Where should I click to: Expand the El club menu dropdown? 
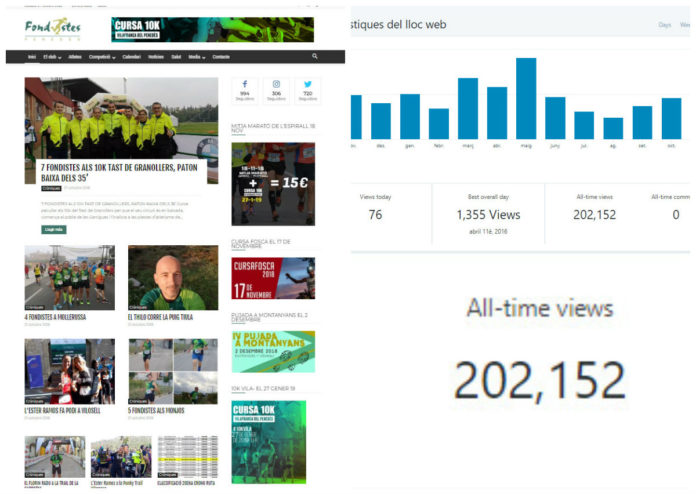(53, 57)
